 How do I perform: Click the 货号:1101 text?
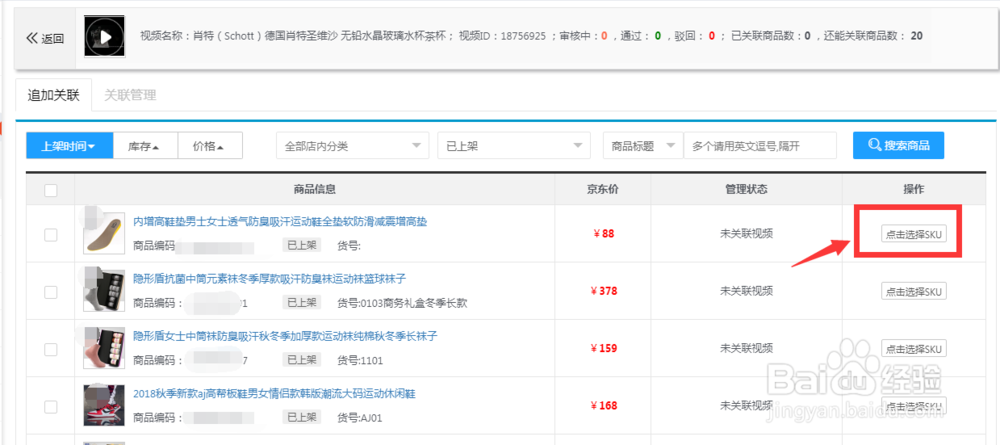360,360
